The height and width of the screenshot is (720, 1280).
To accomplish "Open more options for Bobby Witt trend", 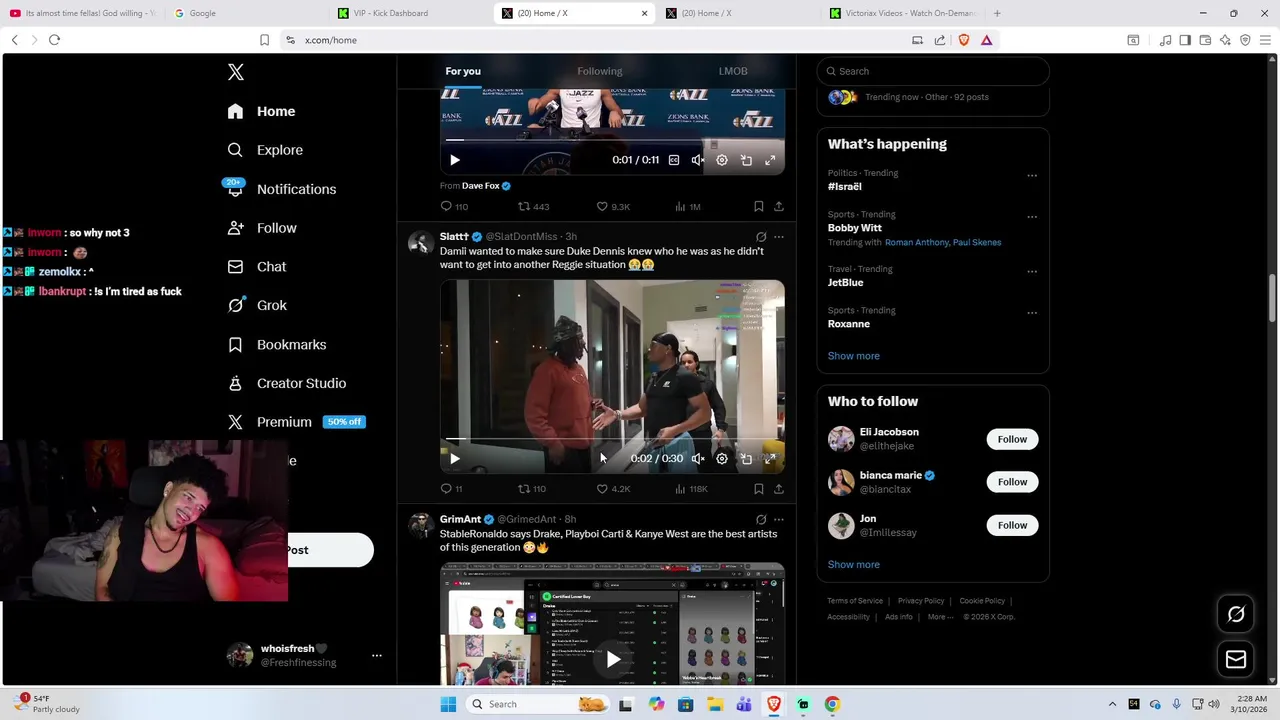I will 1032,217.
